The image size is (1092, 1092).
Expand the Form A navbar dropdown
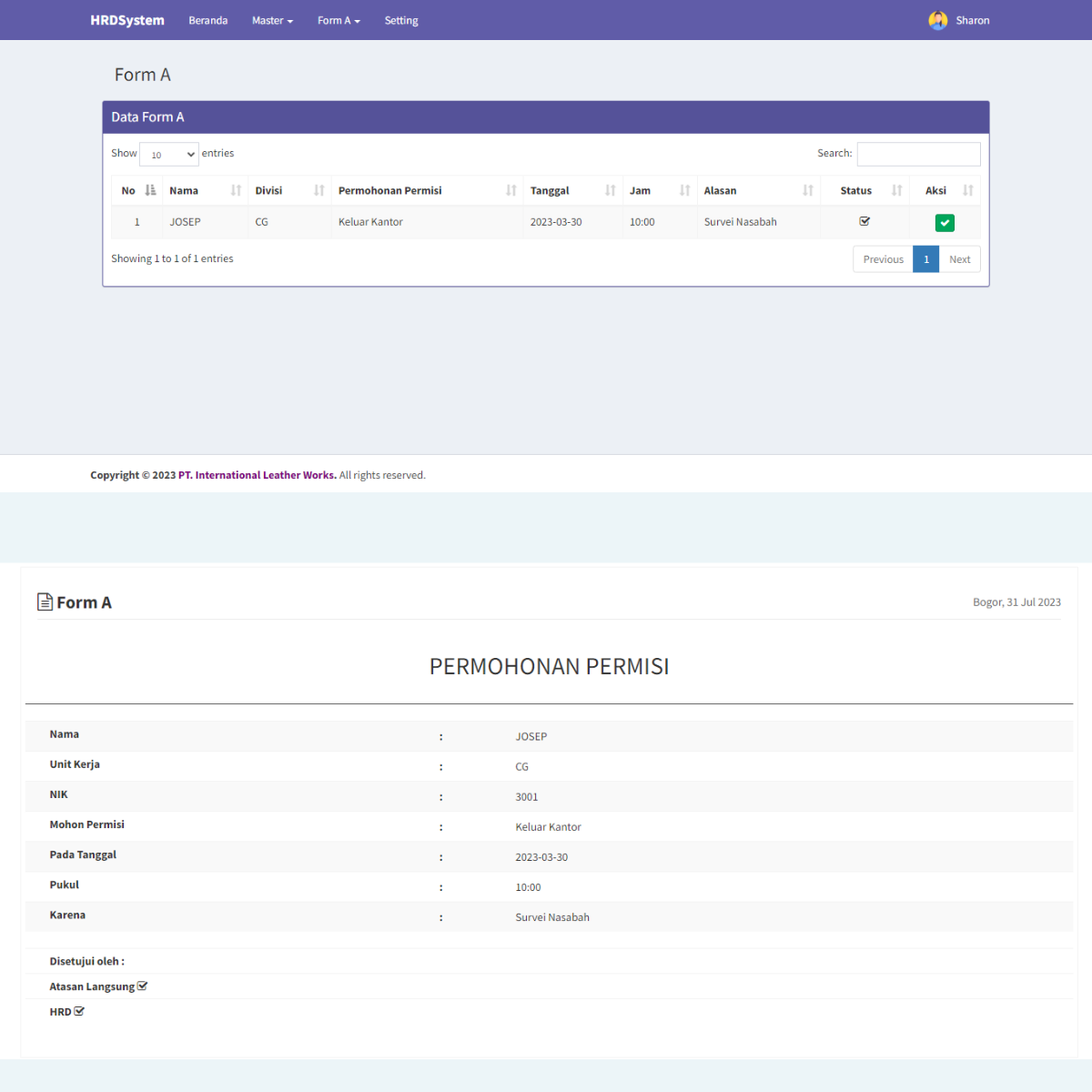[339, 20]
